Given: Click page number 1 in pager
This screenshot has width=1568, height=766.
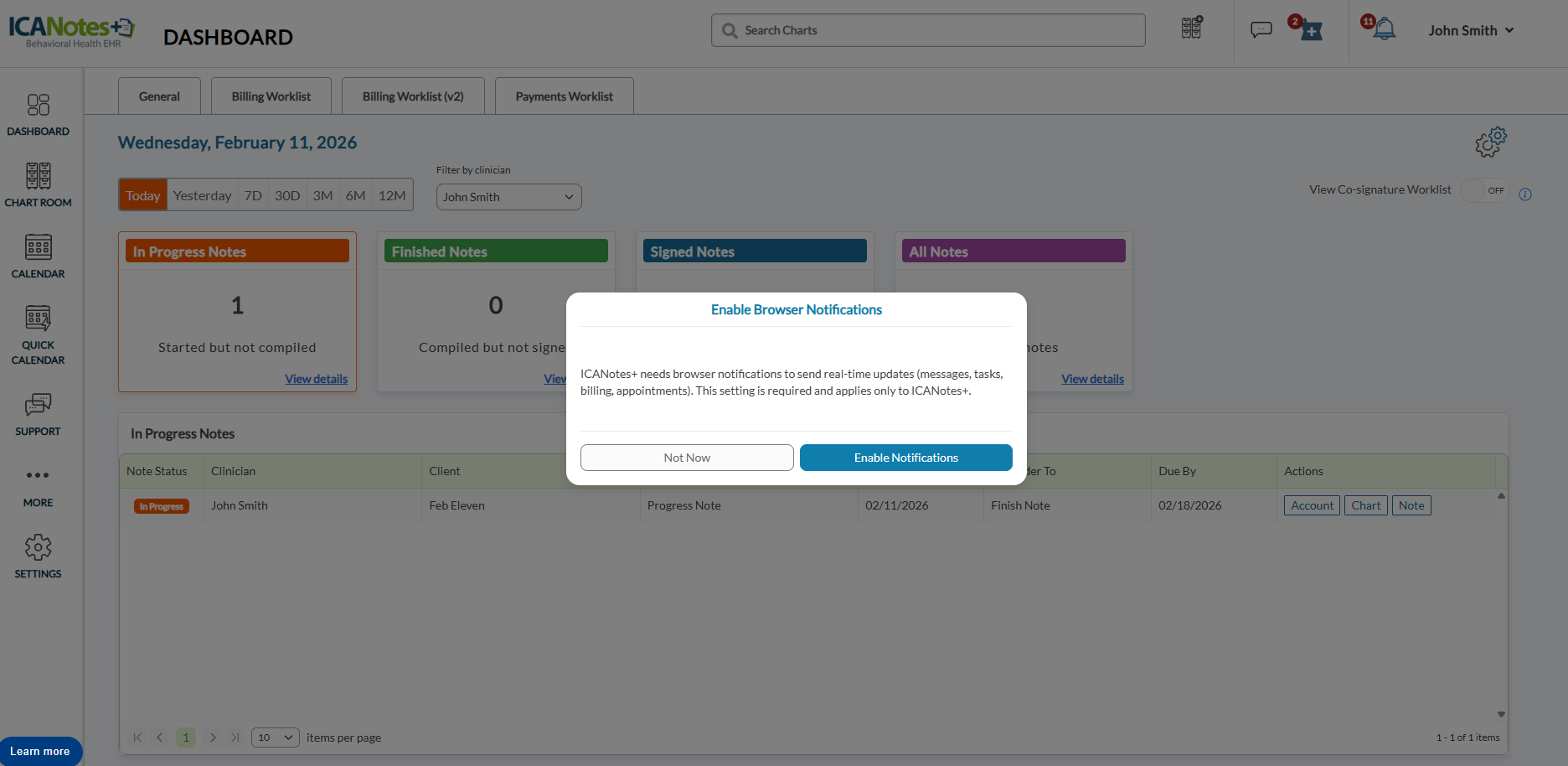Looking at the screenshot, I should tap(186, 738).
